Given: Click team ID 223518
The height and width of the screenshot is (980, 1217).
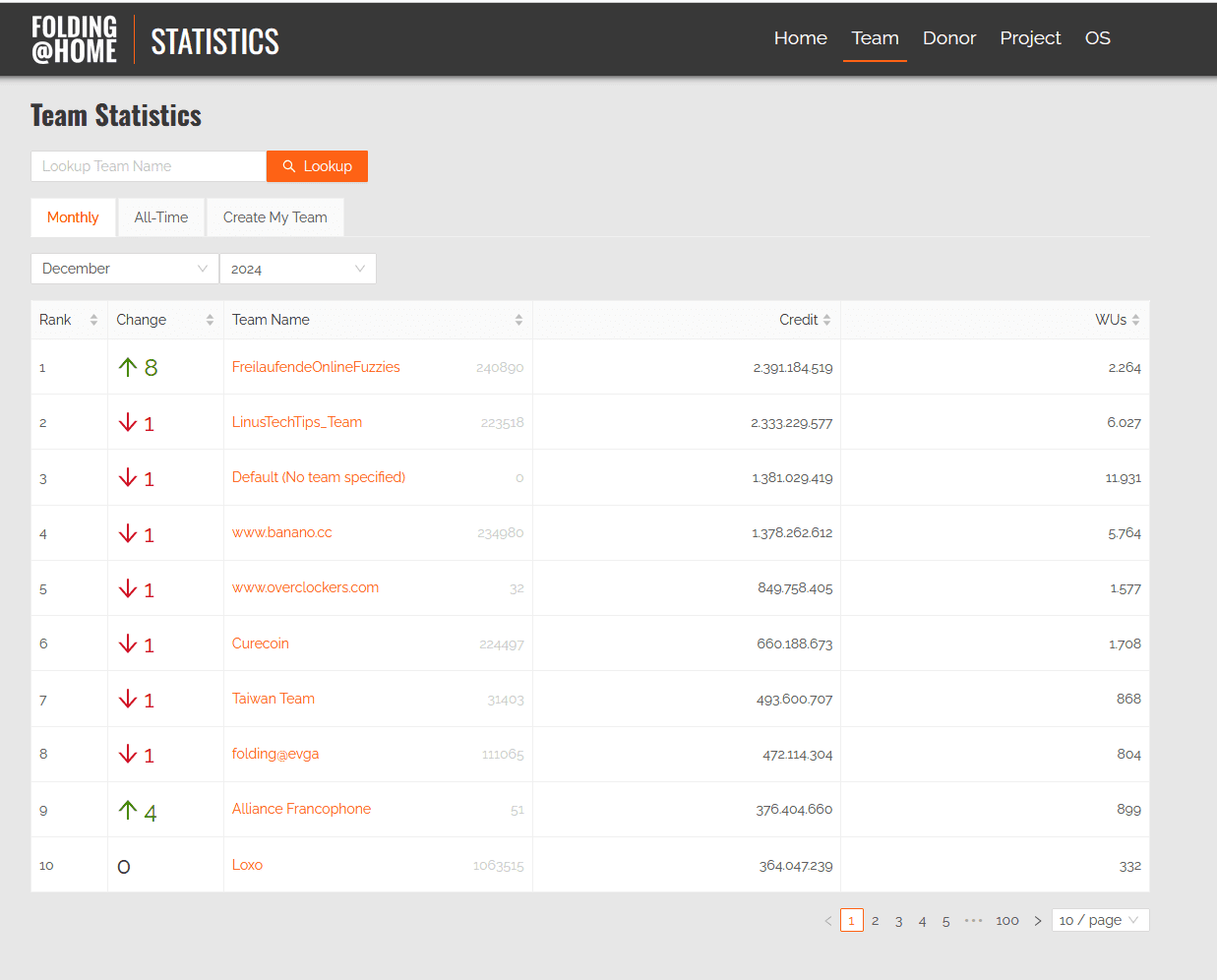Looking at the screenshot, I should point(503,423).
